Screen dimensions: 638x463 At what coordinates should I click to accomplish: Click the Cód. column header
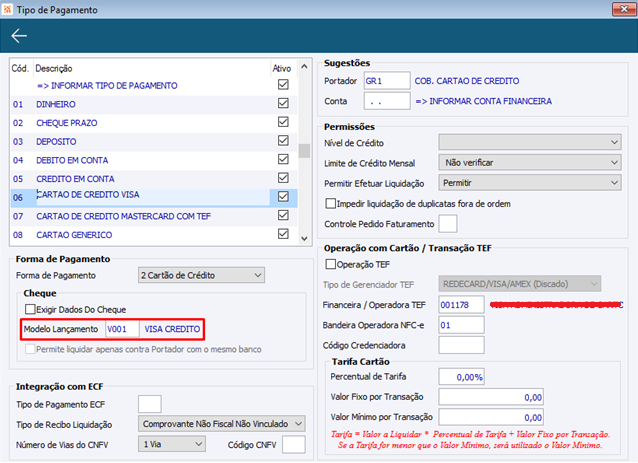point(20,68)
